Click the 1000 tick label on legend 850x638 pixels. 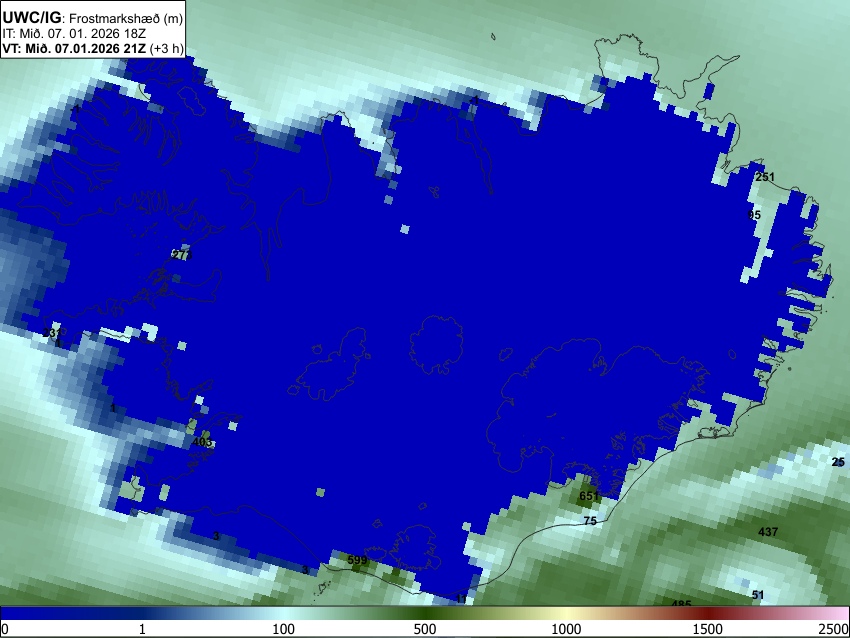566,629
